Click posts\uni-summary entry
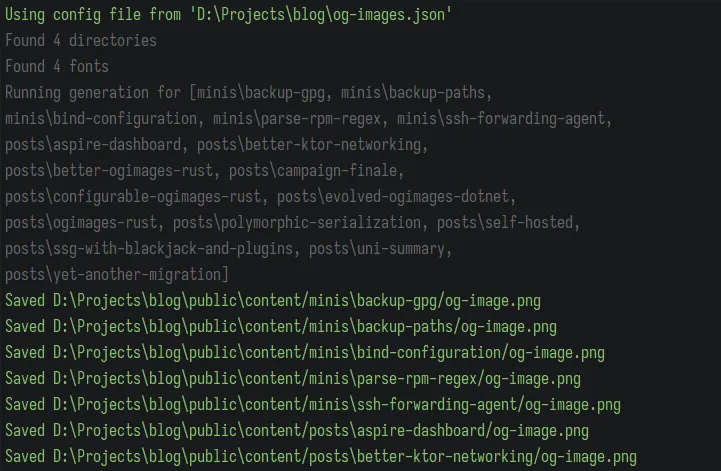Screen dimensions: 721x471 click(x=382, y=248)
